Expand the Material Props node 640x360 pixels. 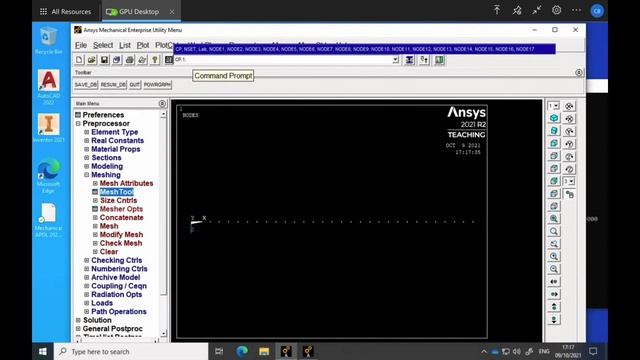(x=87, y=149)
